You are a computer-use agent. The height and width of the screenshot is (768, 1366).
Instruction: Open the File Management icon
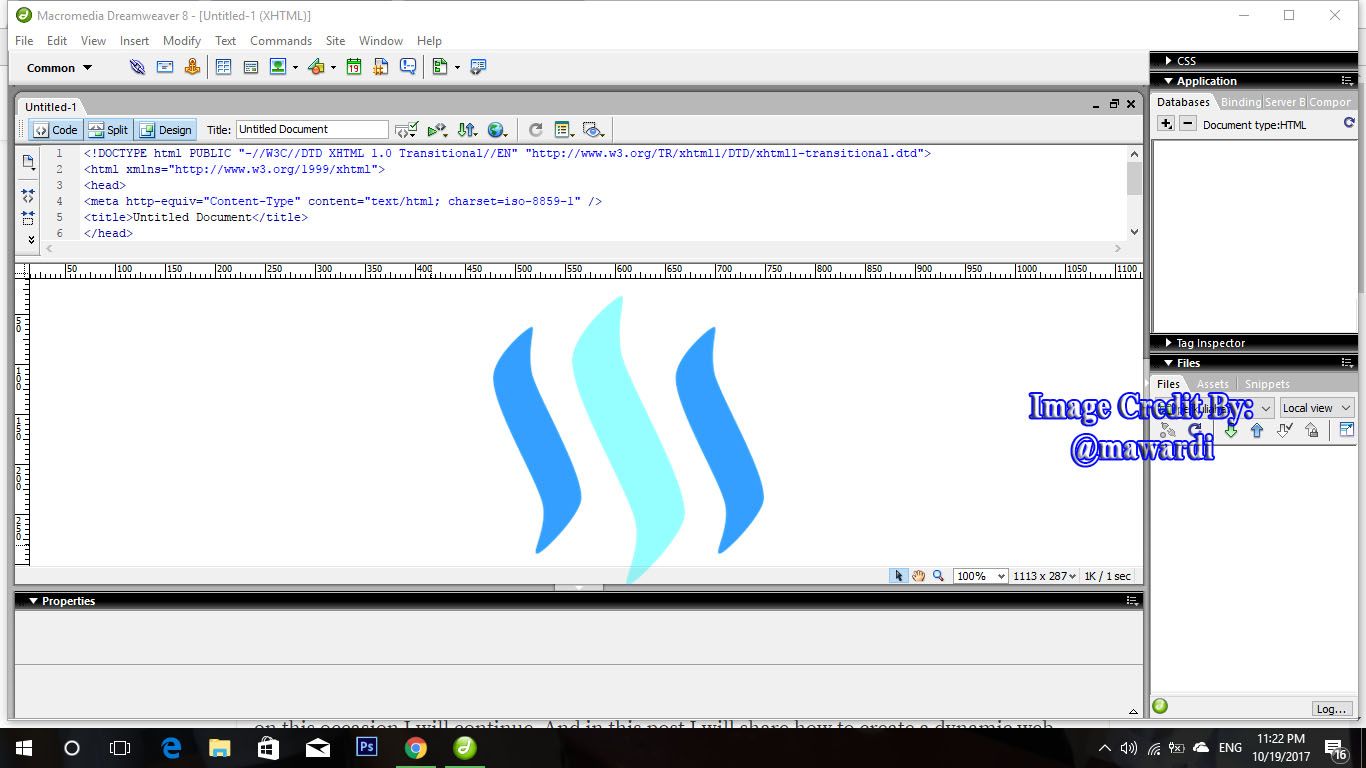pyautogui.click(x=467, y=130)
